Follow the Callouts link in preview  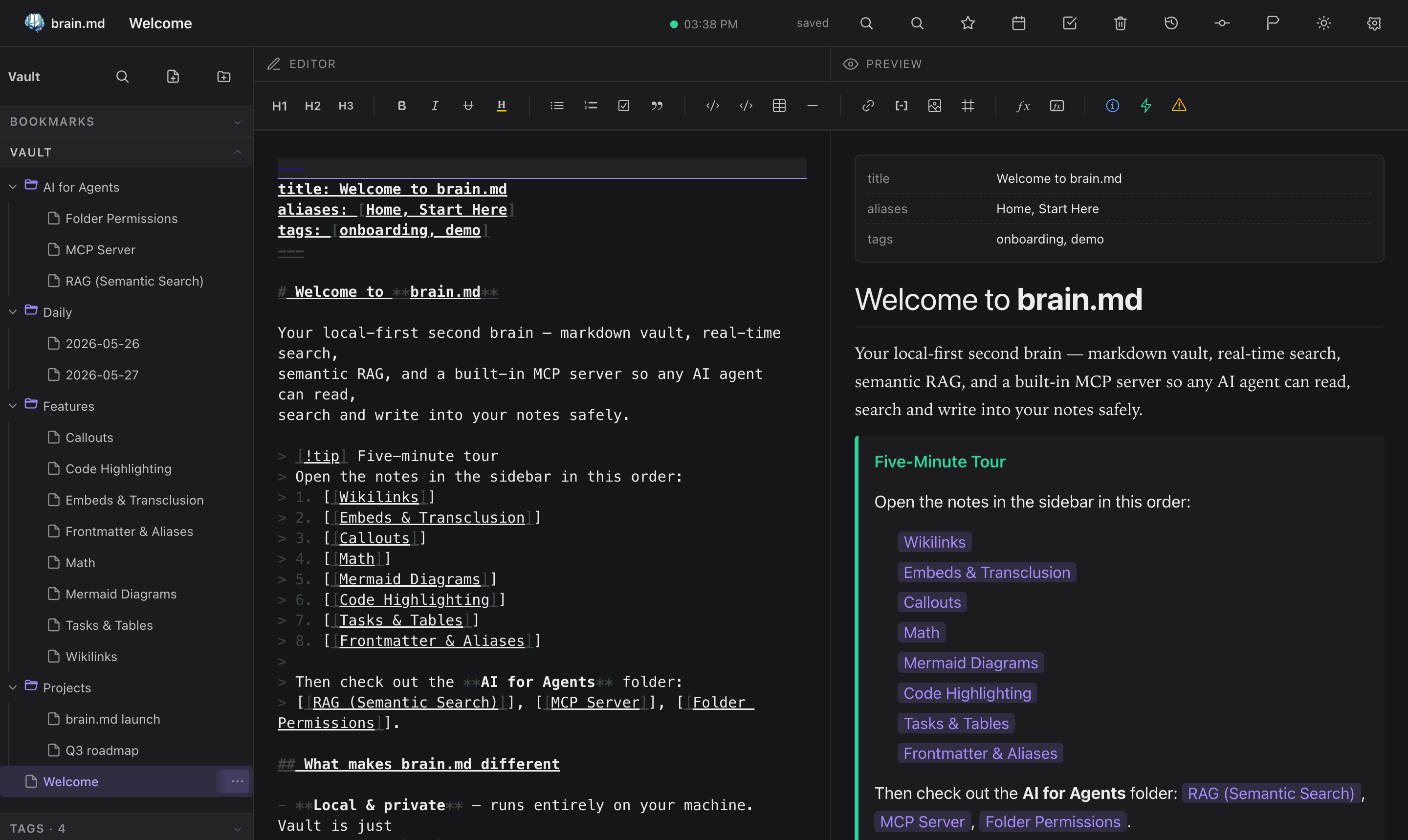[x=932, y=602]
